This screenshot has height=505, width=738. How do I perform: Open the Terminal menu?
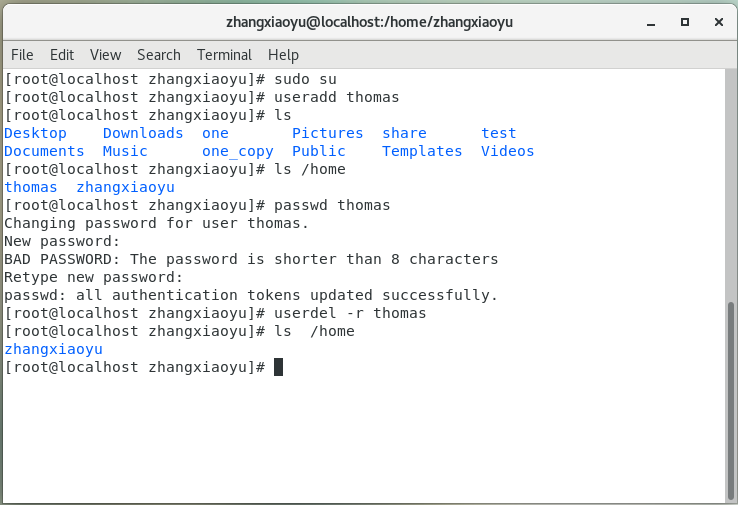coord(224,55)
